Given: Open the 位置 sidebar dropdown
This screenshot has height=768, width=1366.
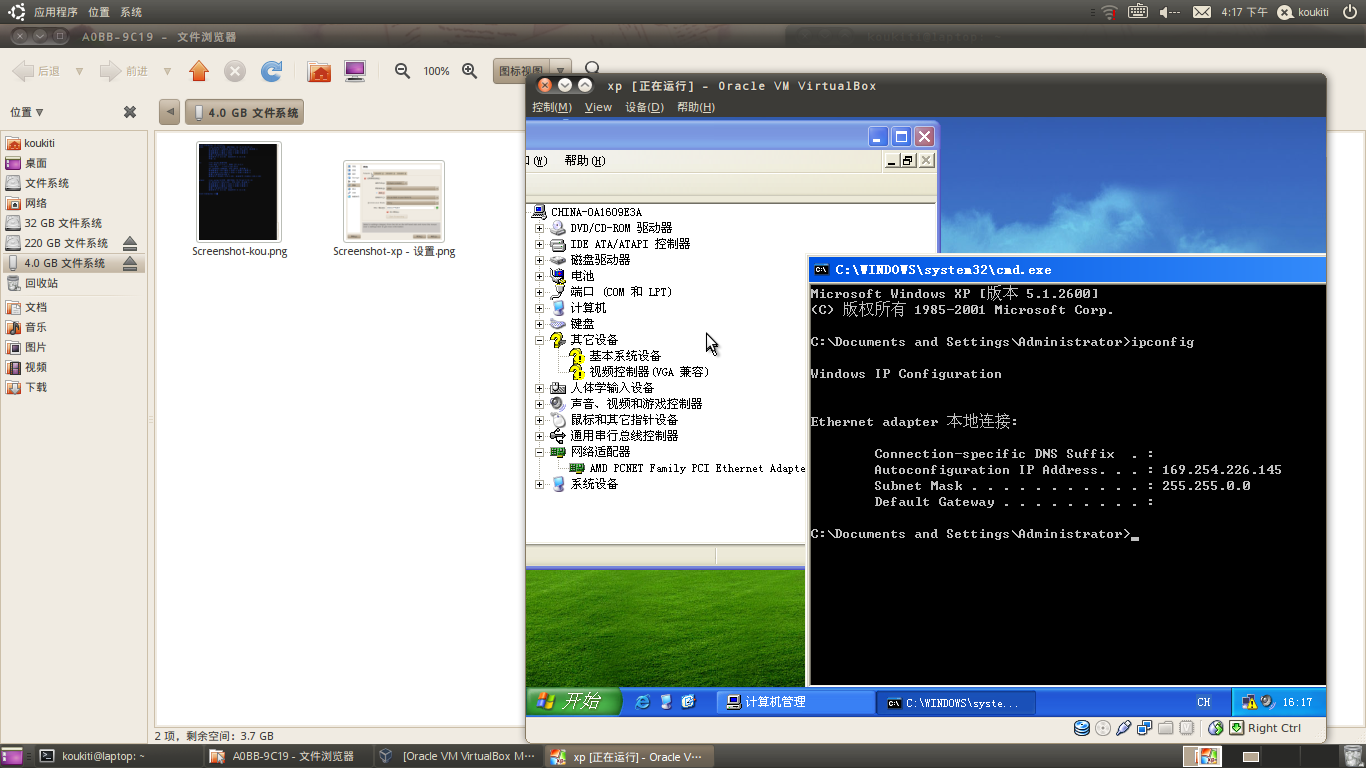Looking at the screenshot, I should (x=27, y=112).
